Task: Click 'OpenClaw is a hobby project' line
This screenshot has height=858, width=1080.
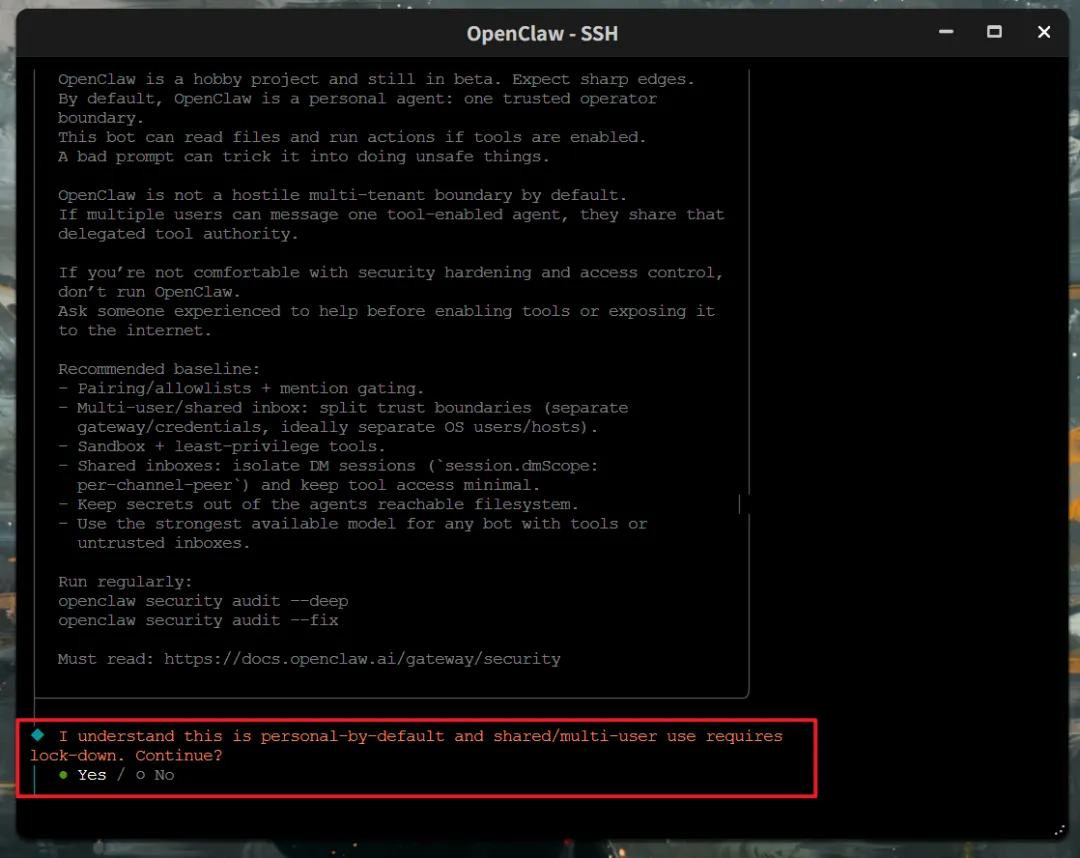Action: coord(376,79)
